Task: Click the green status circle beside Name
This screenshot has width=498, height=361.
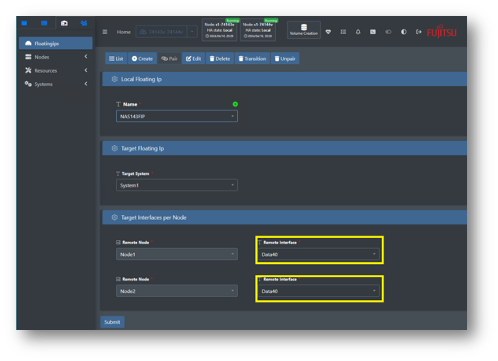Action: (235, 104)
